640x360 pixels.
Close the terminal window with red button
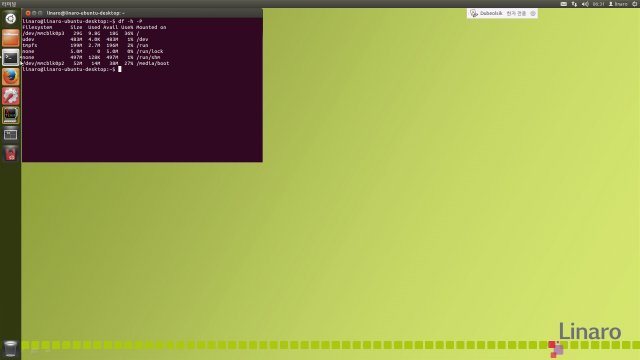[x=28, y=13]
